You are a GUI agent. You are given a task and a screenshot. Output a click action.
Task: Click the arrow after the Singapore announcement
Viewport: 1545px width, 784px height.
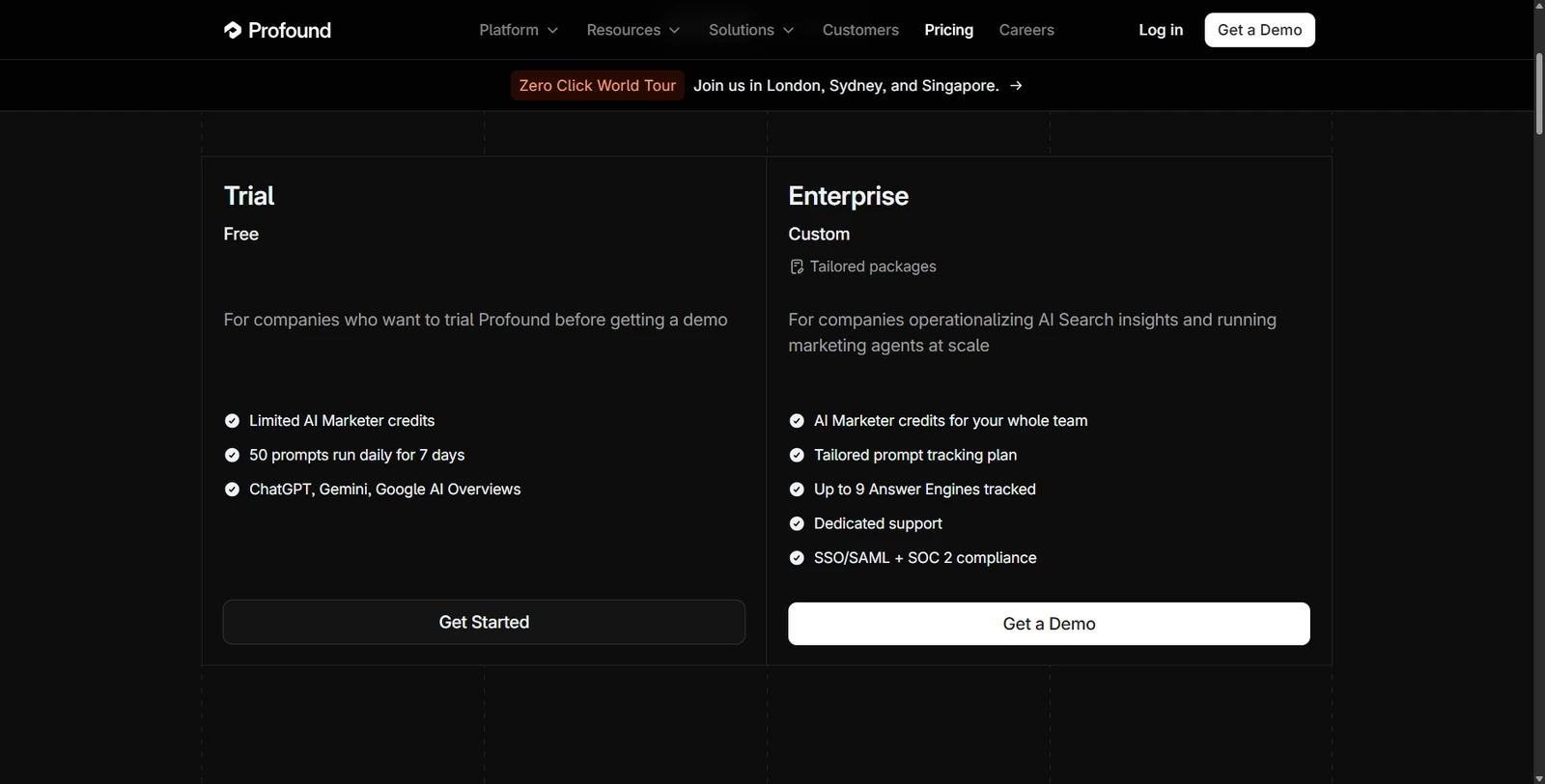click(1016, 86)
